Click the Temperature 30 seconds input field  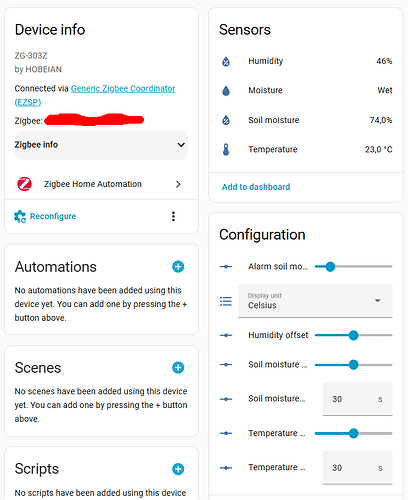(x=357, y=468)
